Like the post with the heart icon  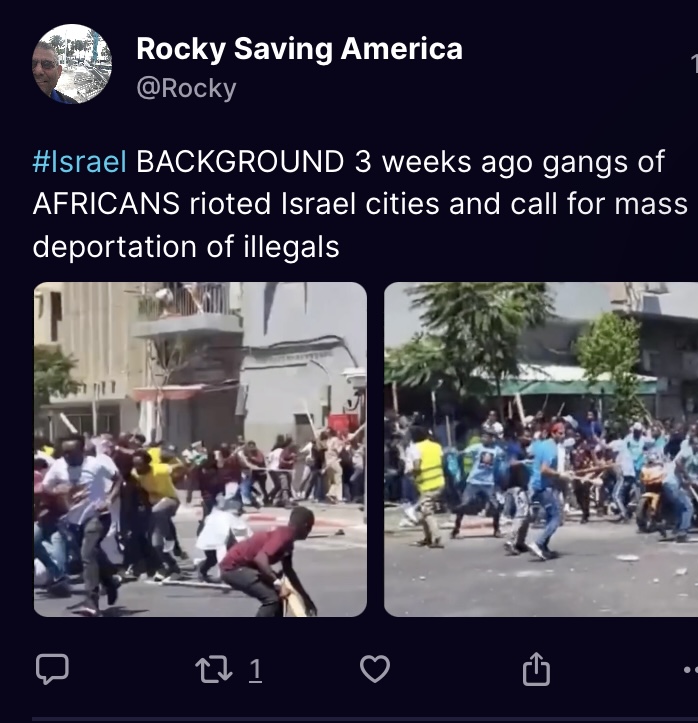[x=374, y=669]
